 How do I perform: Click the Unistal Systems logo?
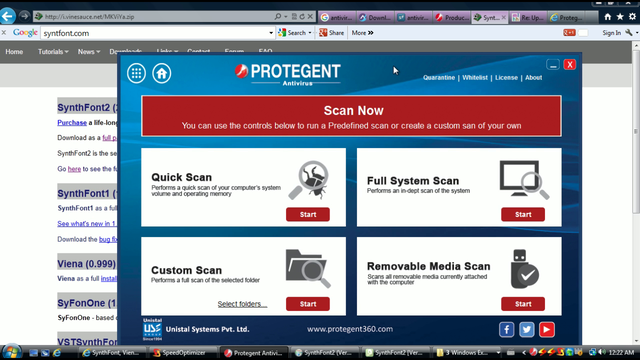click(152, 329)
